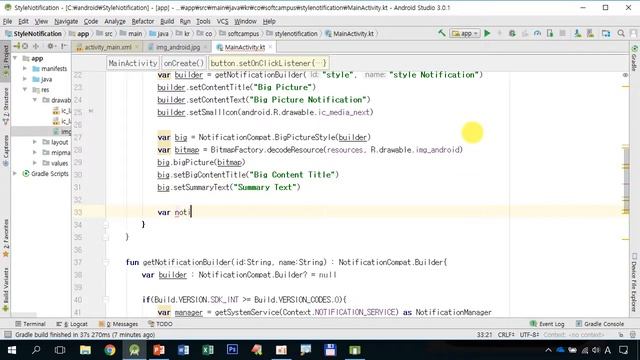Click the Search Everywhere magnifier icon

tap(621, 33)
